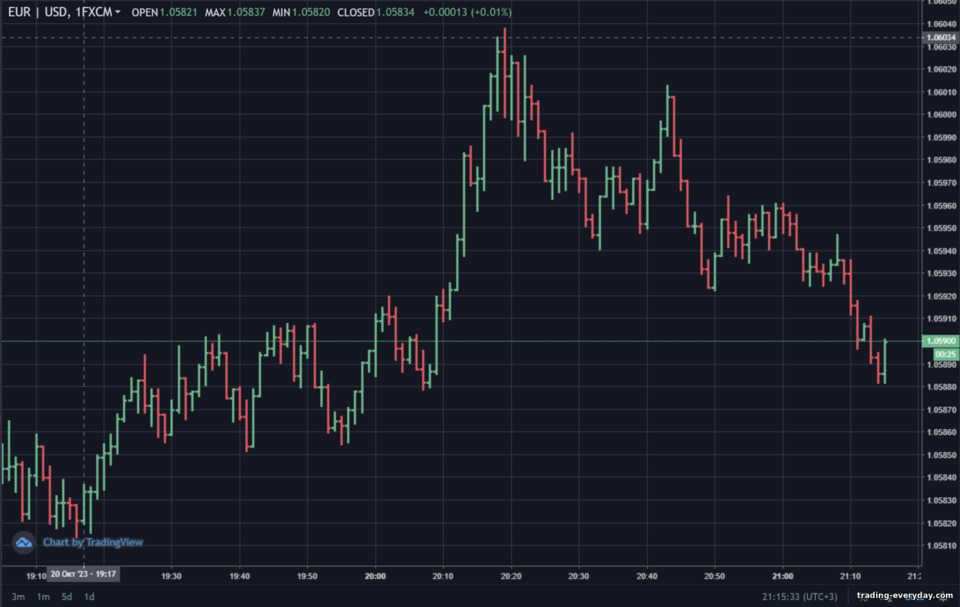Click the 1.06034 crosshair price label
Viewport: 960px width, 607px height.
point(940,37)
